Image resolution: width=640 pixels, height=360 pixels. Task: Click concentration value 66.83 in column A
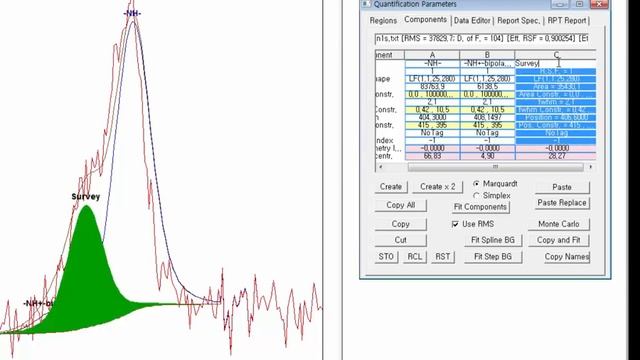pos(432,156)
